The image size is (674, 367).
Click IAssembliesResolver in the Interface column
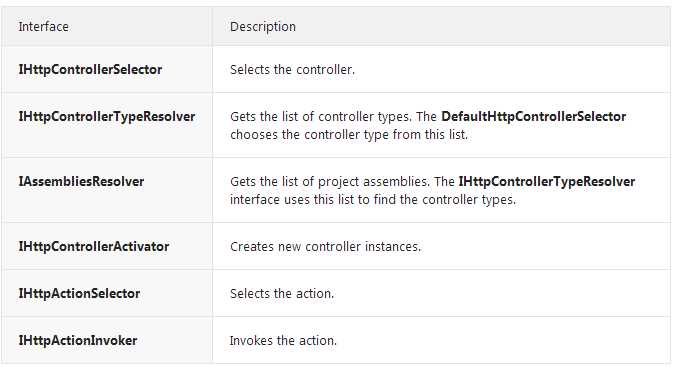[x=81, y=181]
